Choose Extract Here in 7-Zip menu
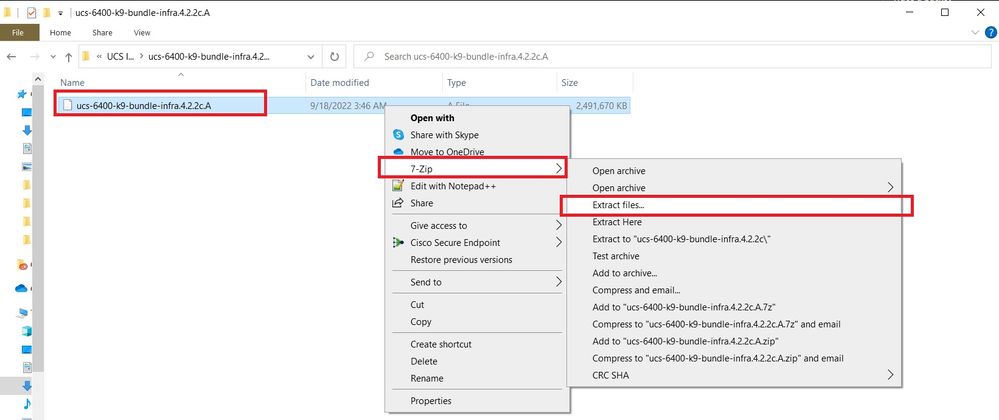 (x=734, y=222)
